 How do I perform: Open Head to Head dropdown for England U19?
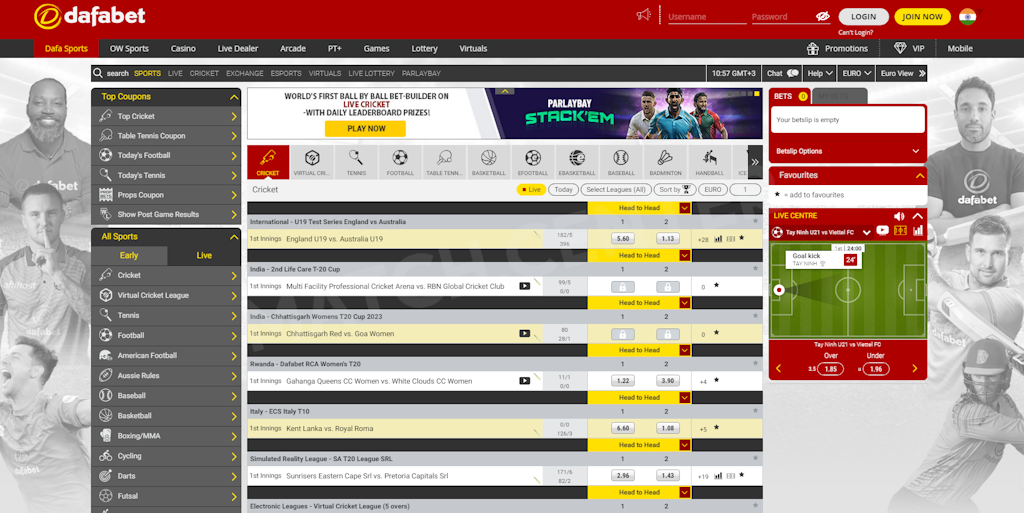pyautogui.click(x=684, y=208)
